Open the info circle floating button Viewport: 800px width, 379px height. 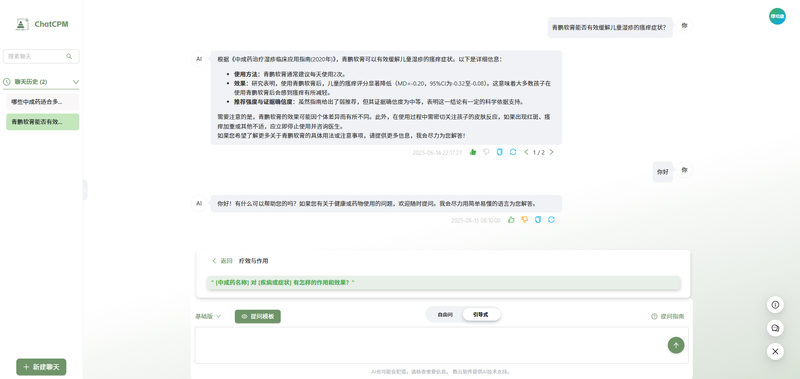[x=775, y=305]
